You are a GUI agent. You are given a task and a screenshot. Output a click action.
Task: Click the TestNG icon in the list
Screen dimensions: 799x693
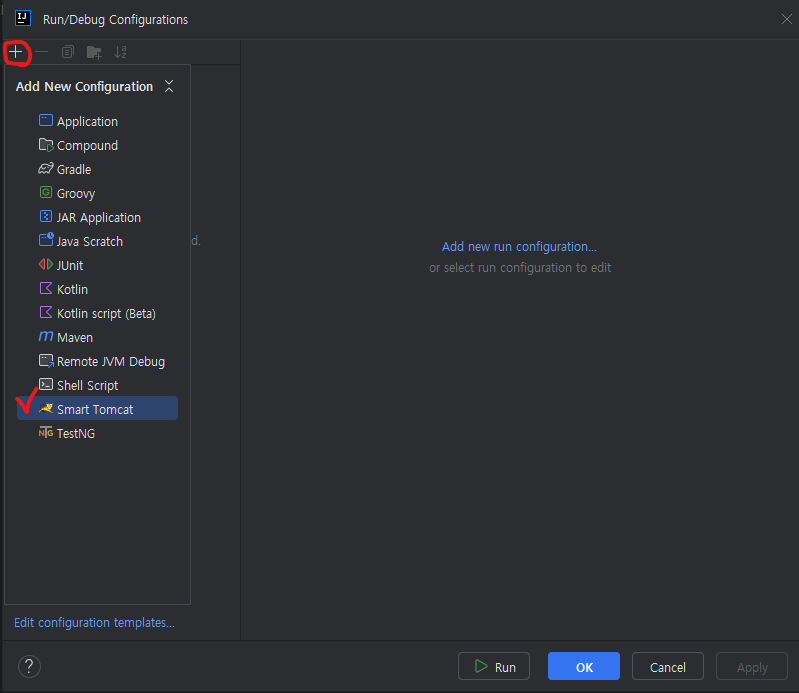(x=46, y=433)
